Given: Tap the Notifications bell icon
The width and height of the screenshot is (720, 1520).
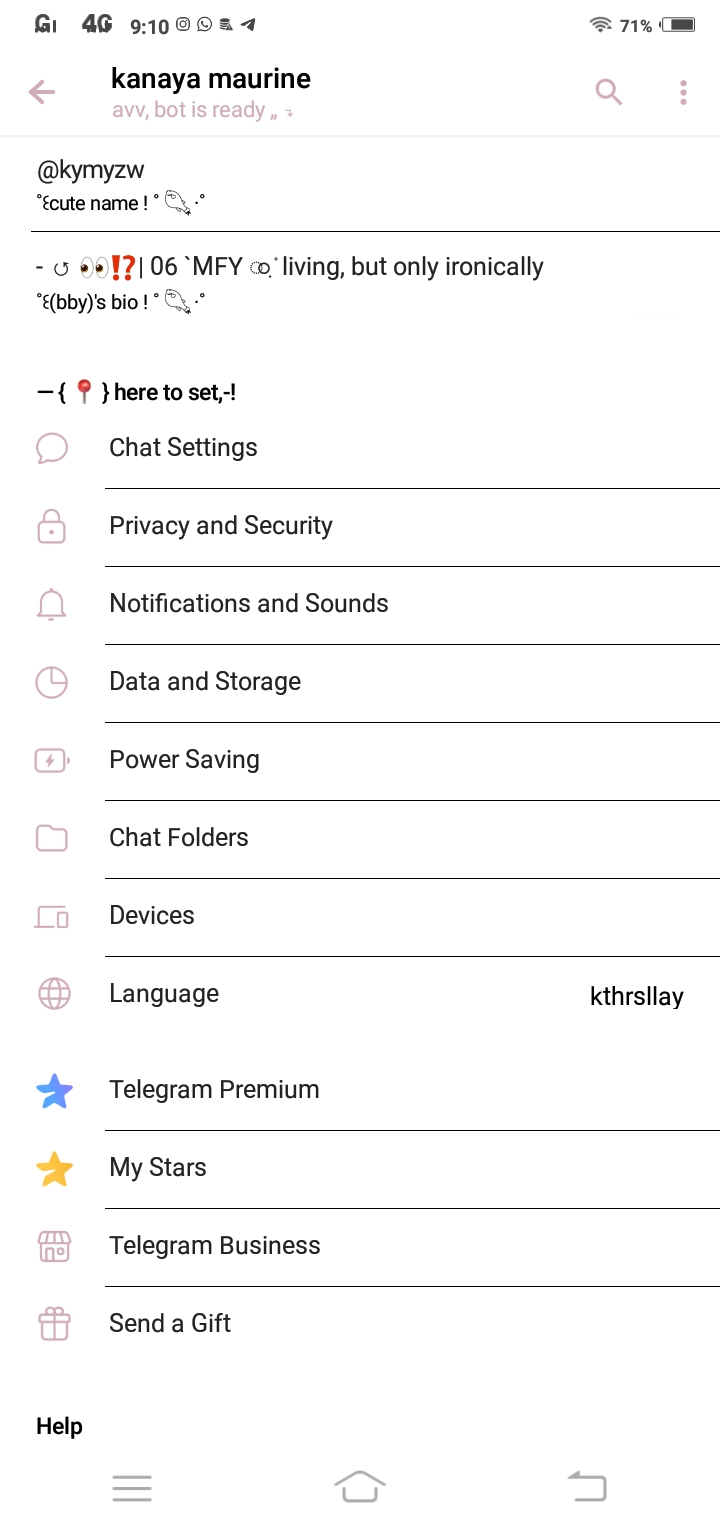Looking at the screenshot, I should tap(52, 604).
